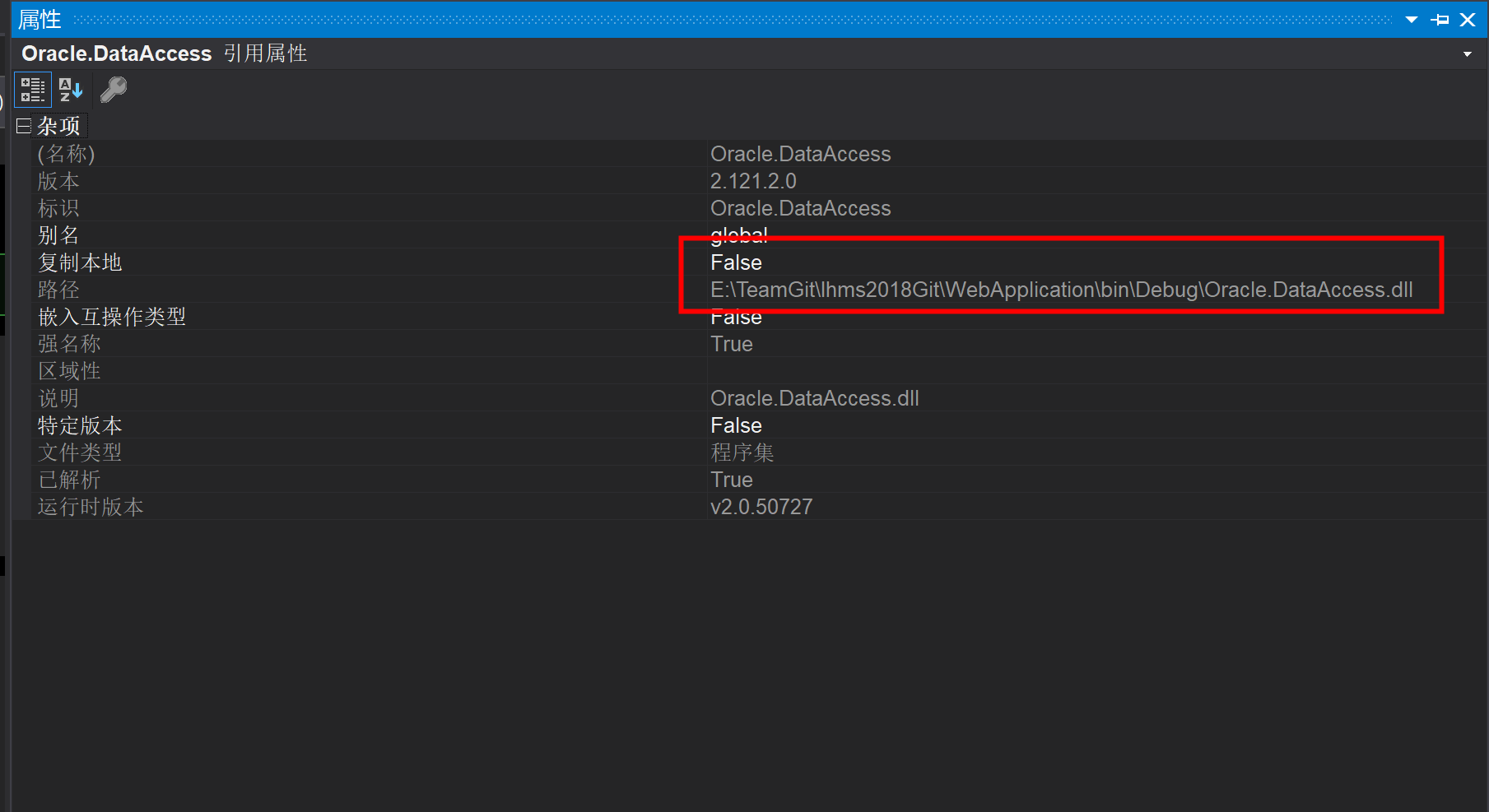Select the 复制本地 property label
The height and width of the screenshot is (812, 1489).
[x=80, y=262]
